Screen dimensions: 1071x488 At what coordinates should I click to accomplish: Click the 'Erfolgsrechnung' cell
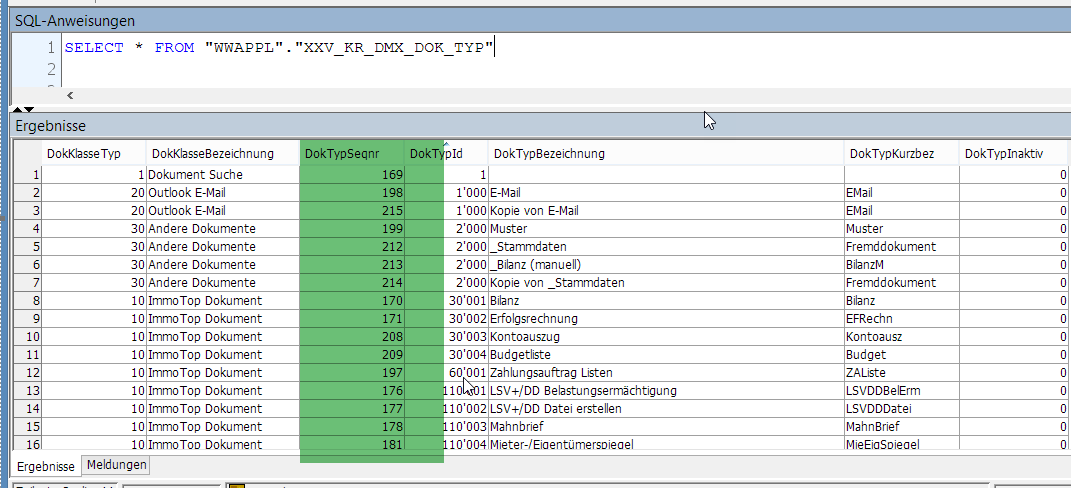pyautogui.click(x=666, y=319)
